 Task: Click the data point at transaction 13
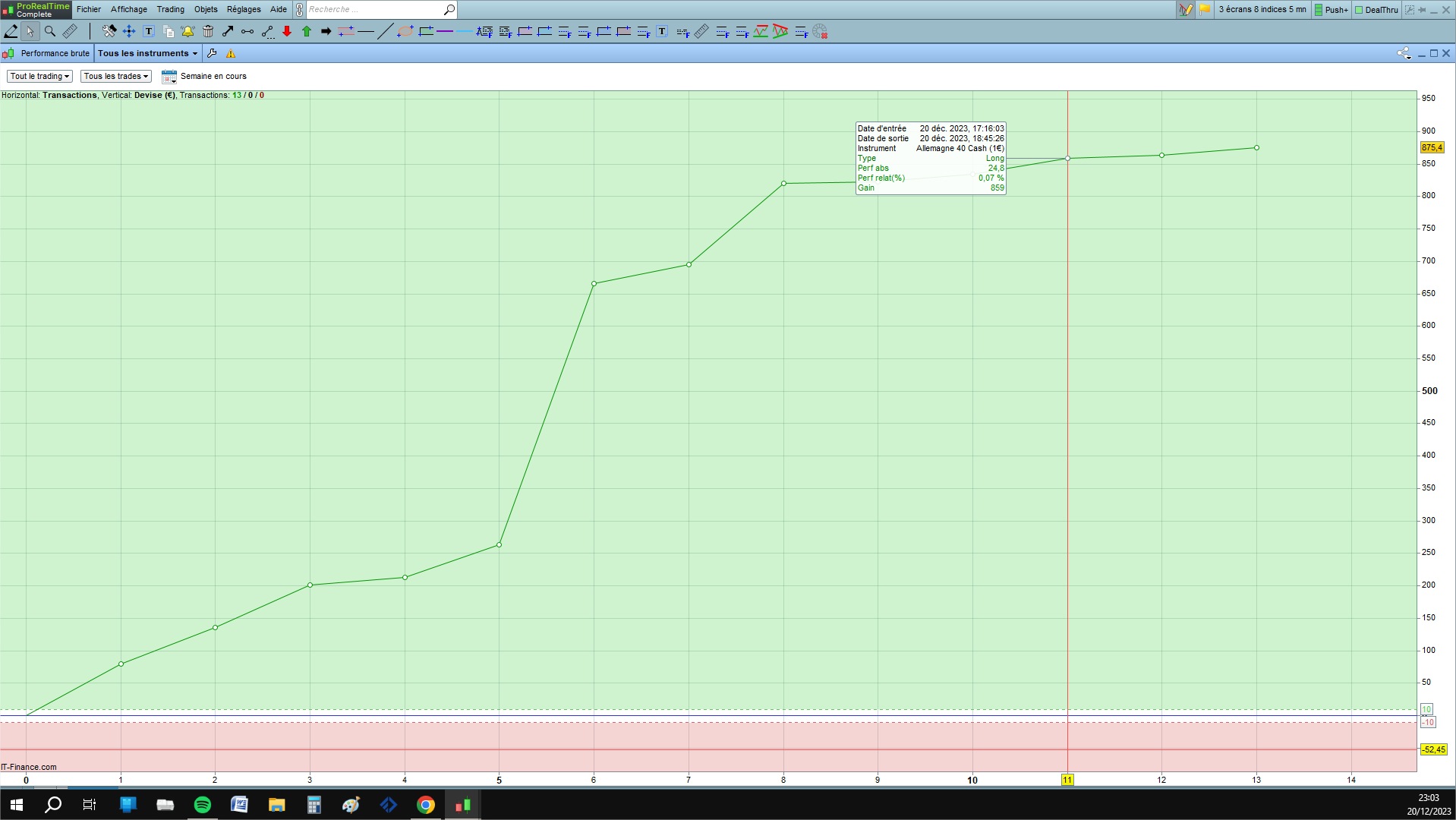(1256, 147)
